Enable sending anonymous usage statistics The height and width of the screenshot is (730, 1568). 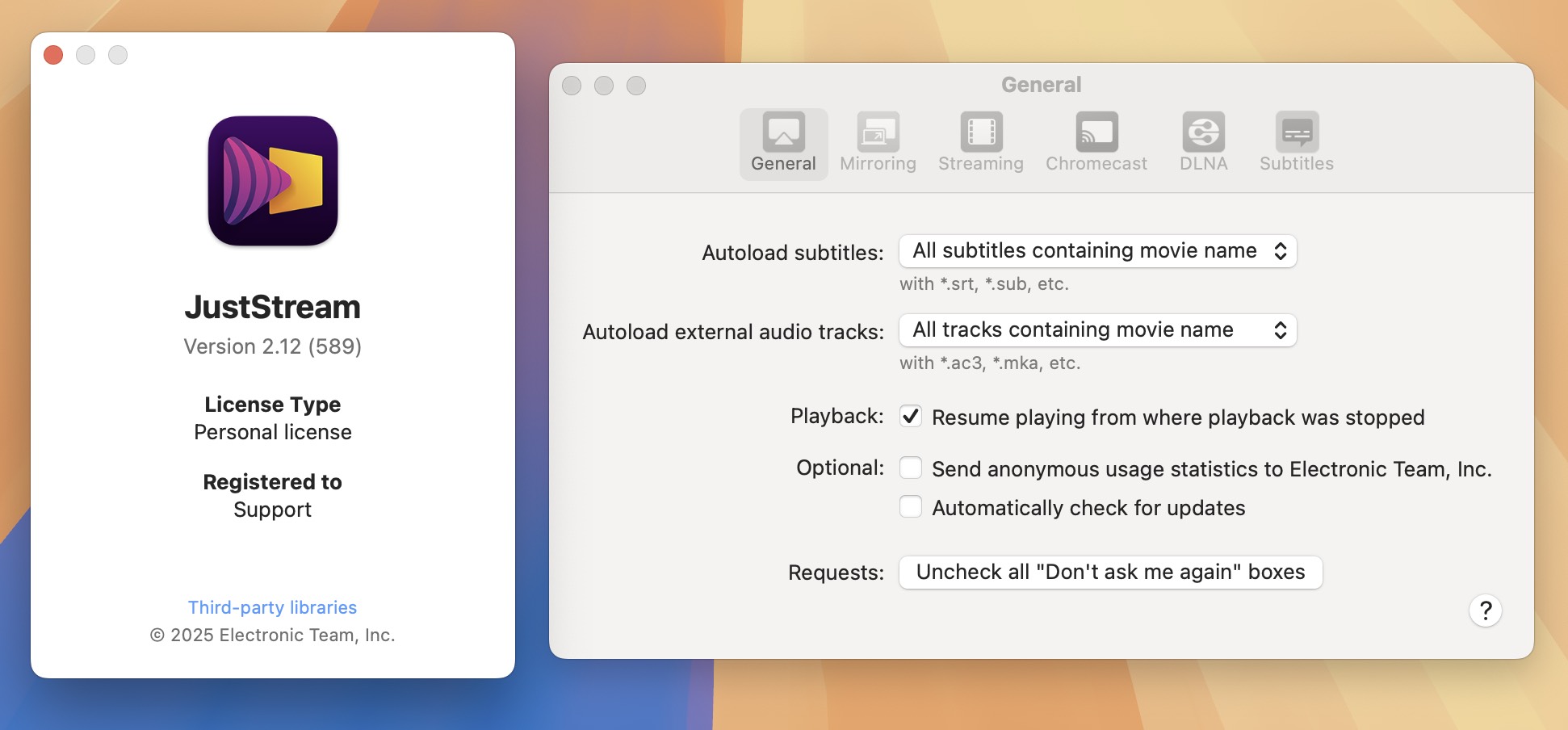point(911,468)
